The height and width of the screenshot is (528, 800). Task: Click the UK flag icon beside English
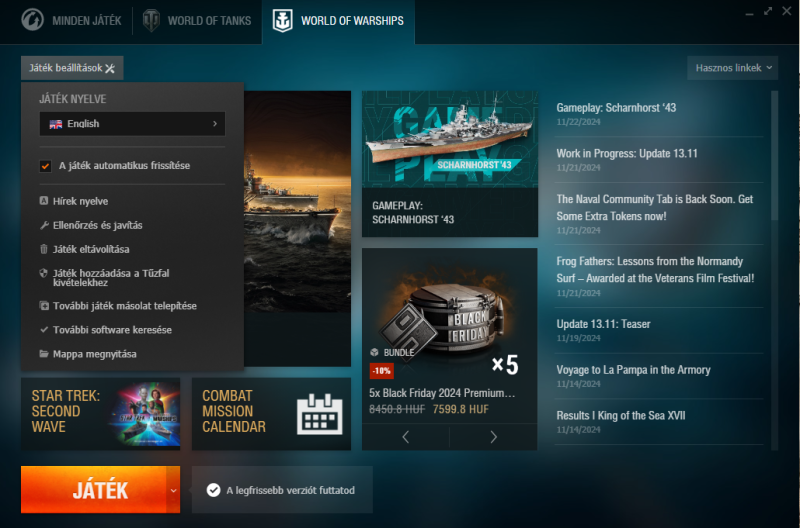point(56,124)
